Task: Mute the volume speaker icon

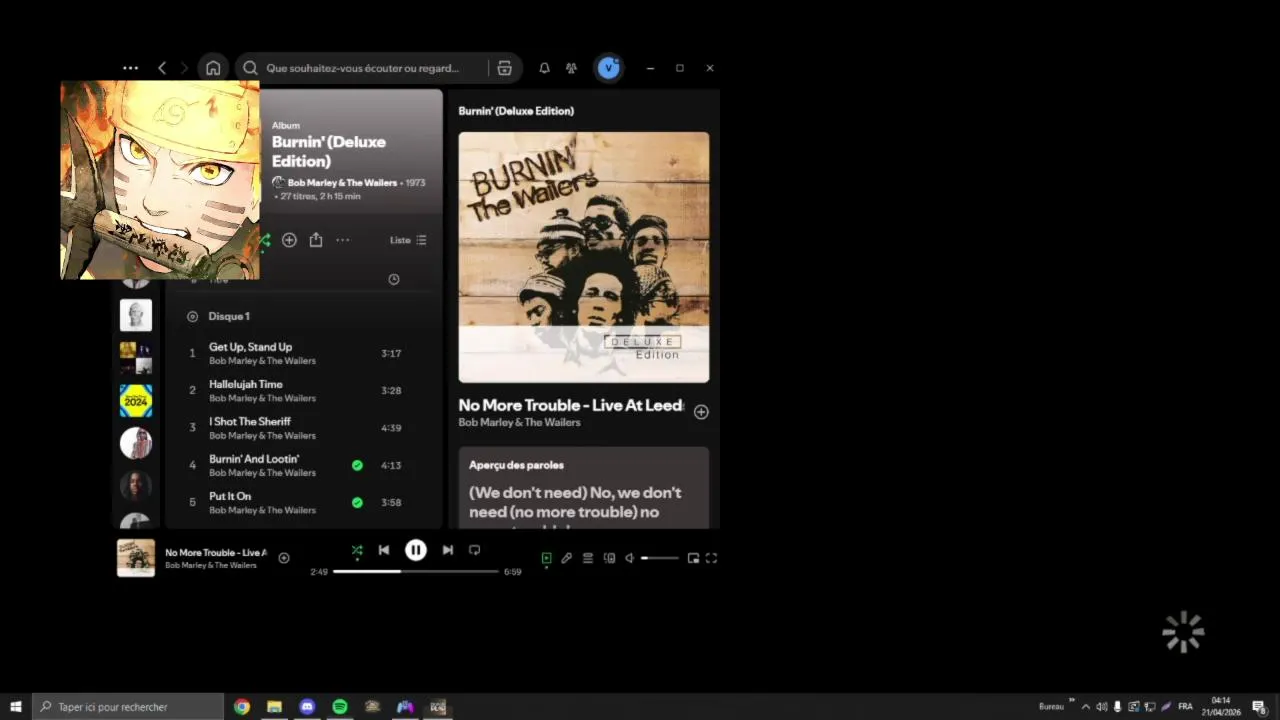Action: click(x=630, y=558)
